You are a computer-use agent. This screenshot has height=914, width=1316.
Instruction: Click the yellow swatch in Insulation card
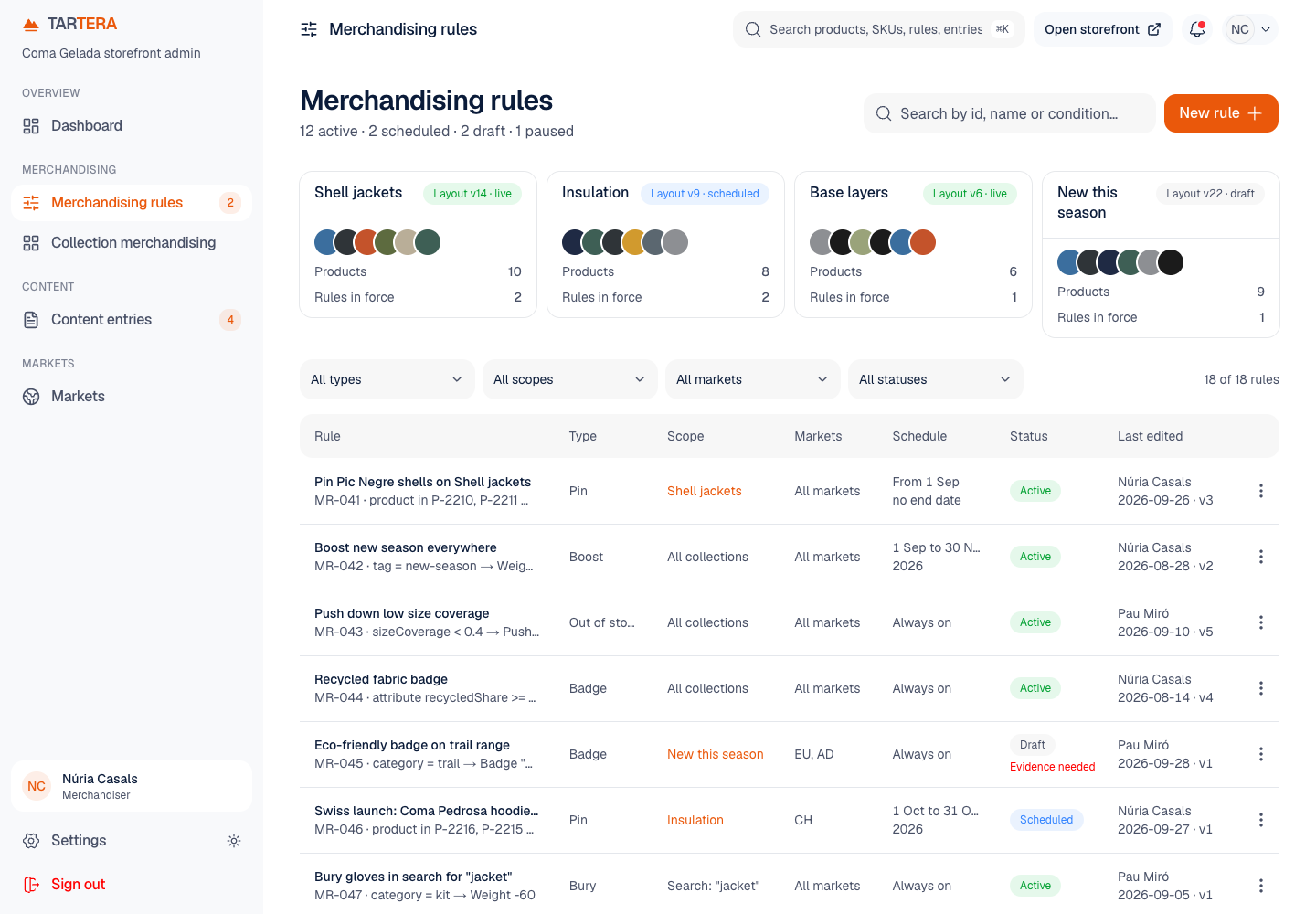tap(635, 242)
